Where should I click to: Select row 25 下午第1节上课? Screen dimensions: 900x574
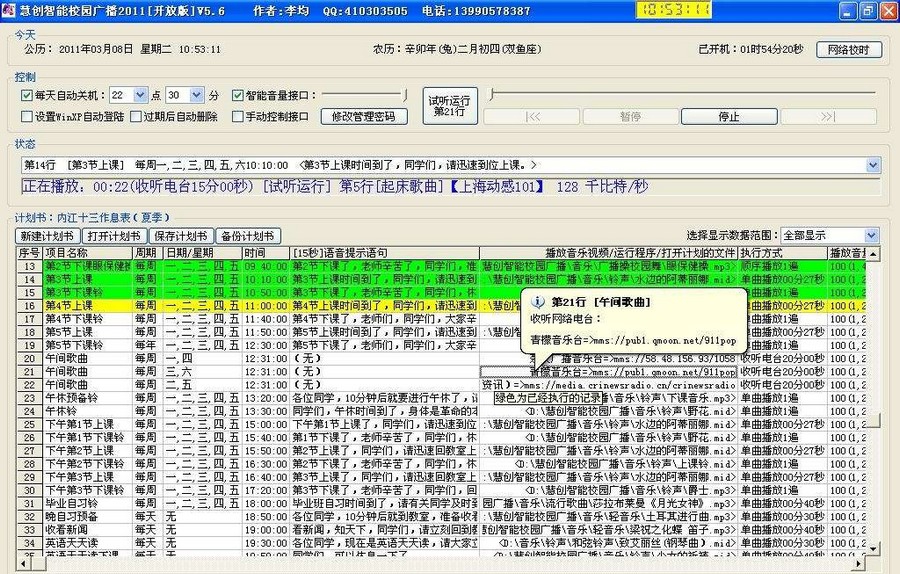point(441,424)
